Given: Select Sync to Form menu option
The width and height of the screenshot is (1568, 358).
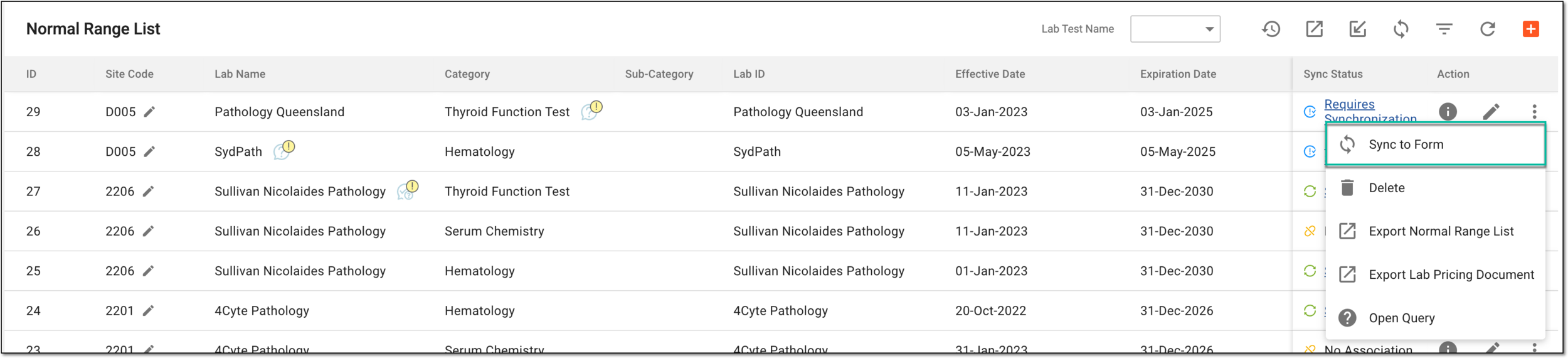Looking at the screenshot, I should (x=1435, y=144).
